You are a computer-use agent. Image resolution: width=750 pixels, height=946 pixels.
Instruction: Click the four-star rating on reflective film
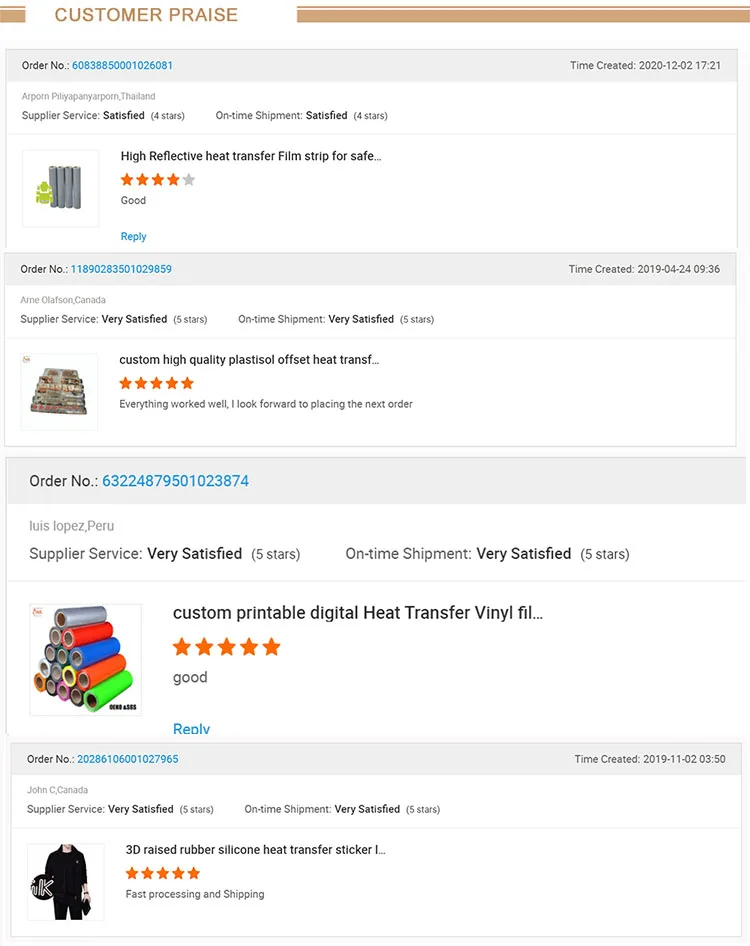coord(158,180)
